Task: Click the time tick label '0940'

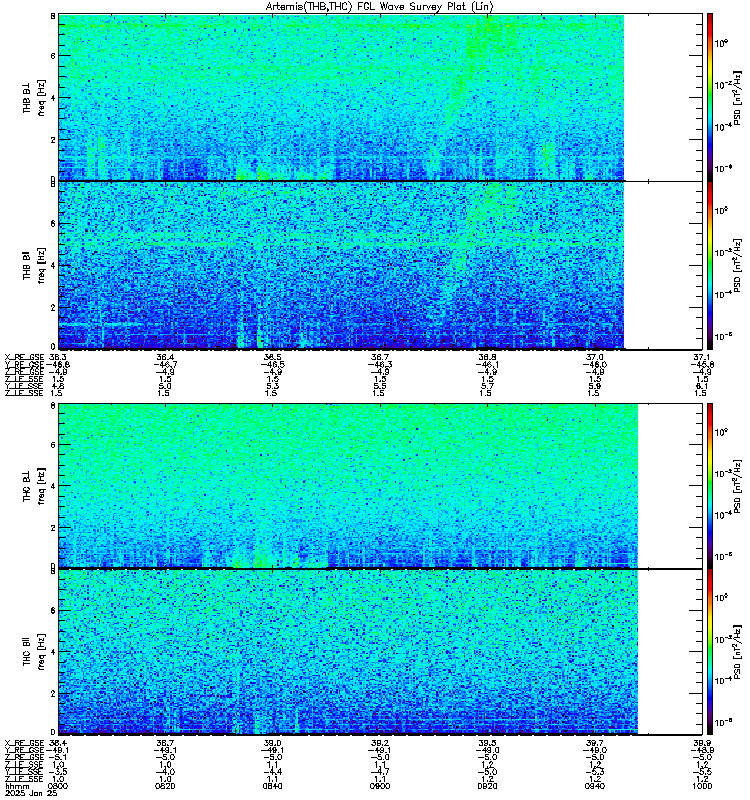Action: click(594, 786)
